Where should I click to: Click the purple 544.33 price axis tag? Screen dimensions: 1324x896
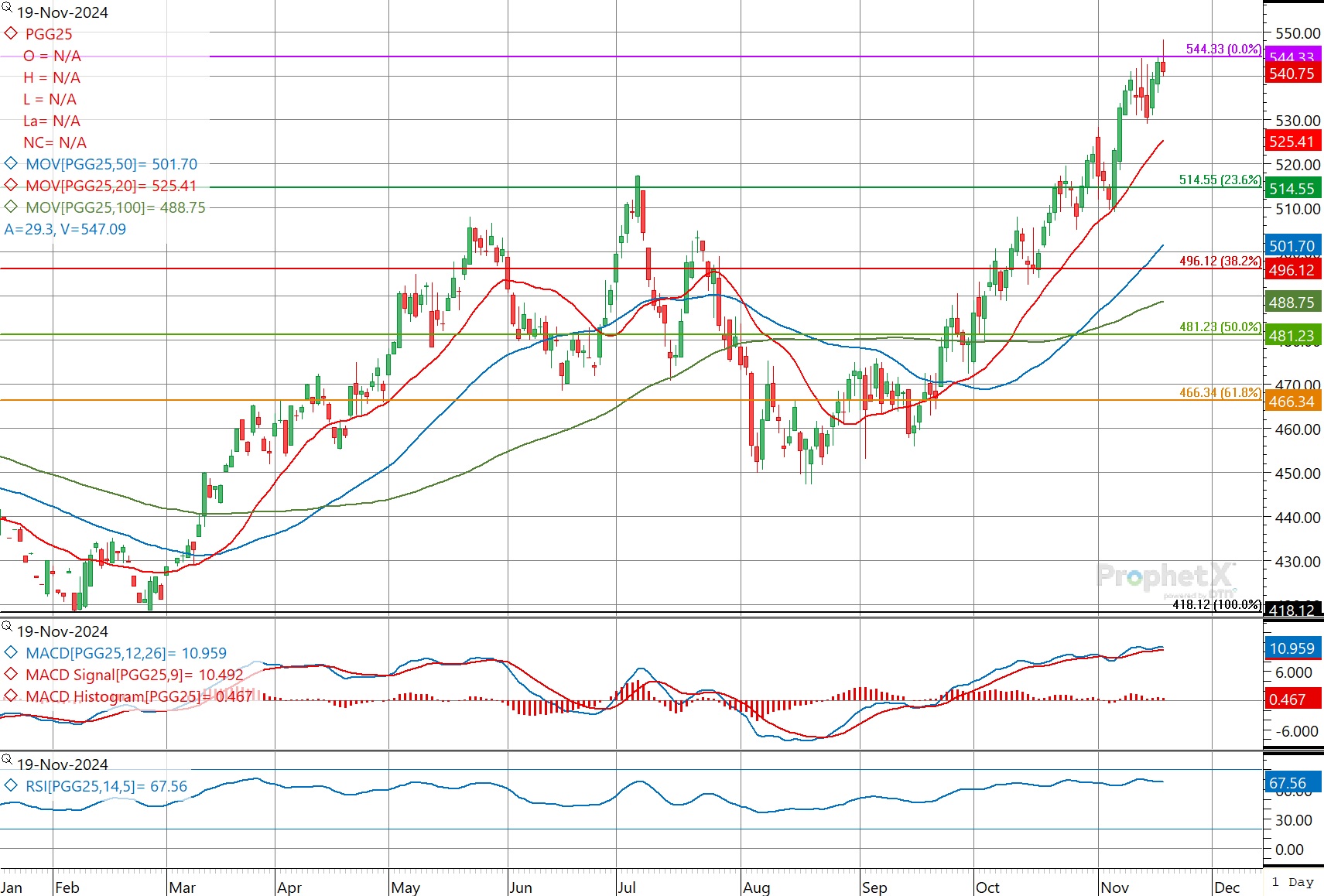pos(1293,55)
